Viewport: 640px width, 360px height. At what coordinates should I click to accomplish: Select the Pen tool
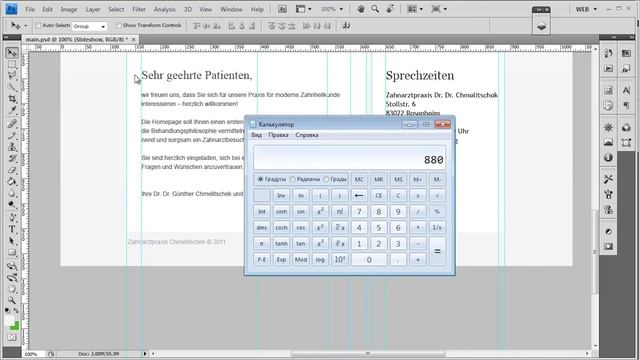point(12,218)
